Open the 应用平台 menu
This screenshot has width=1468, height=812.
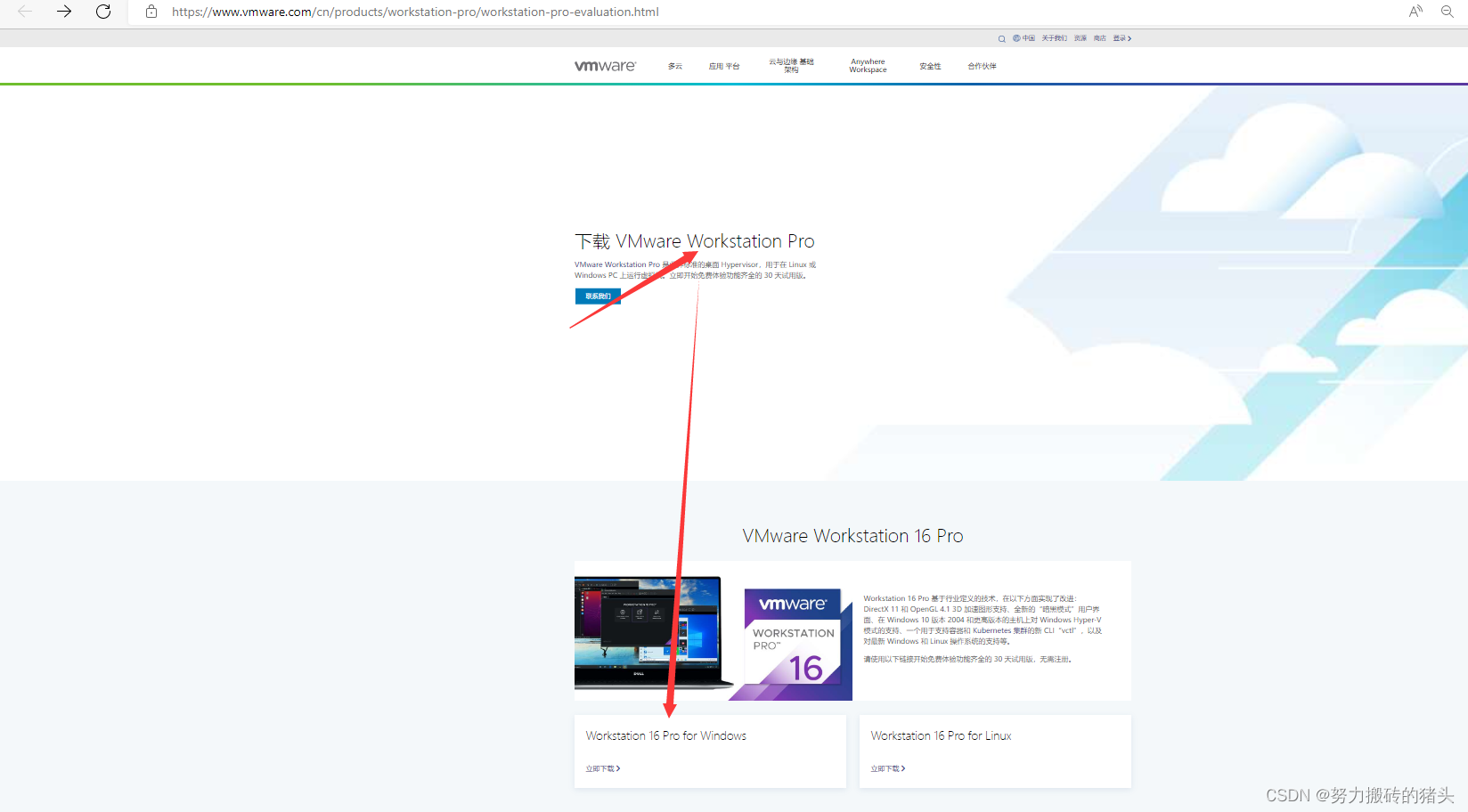tap(724, 66)
